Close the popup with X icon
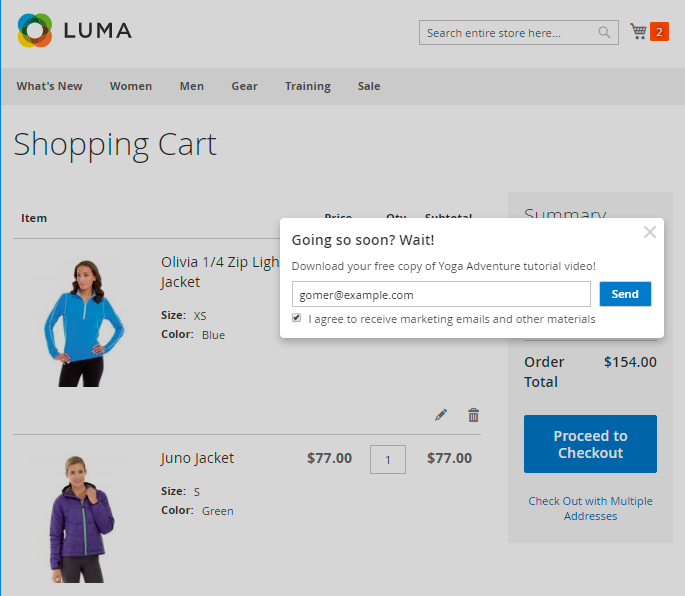Viewport: 685px width, 596px height. [x=650, y=233]
